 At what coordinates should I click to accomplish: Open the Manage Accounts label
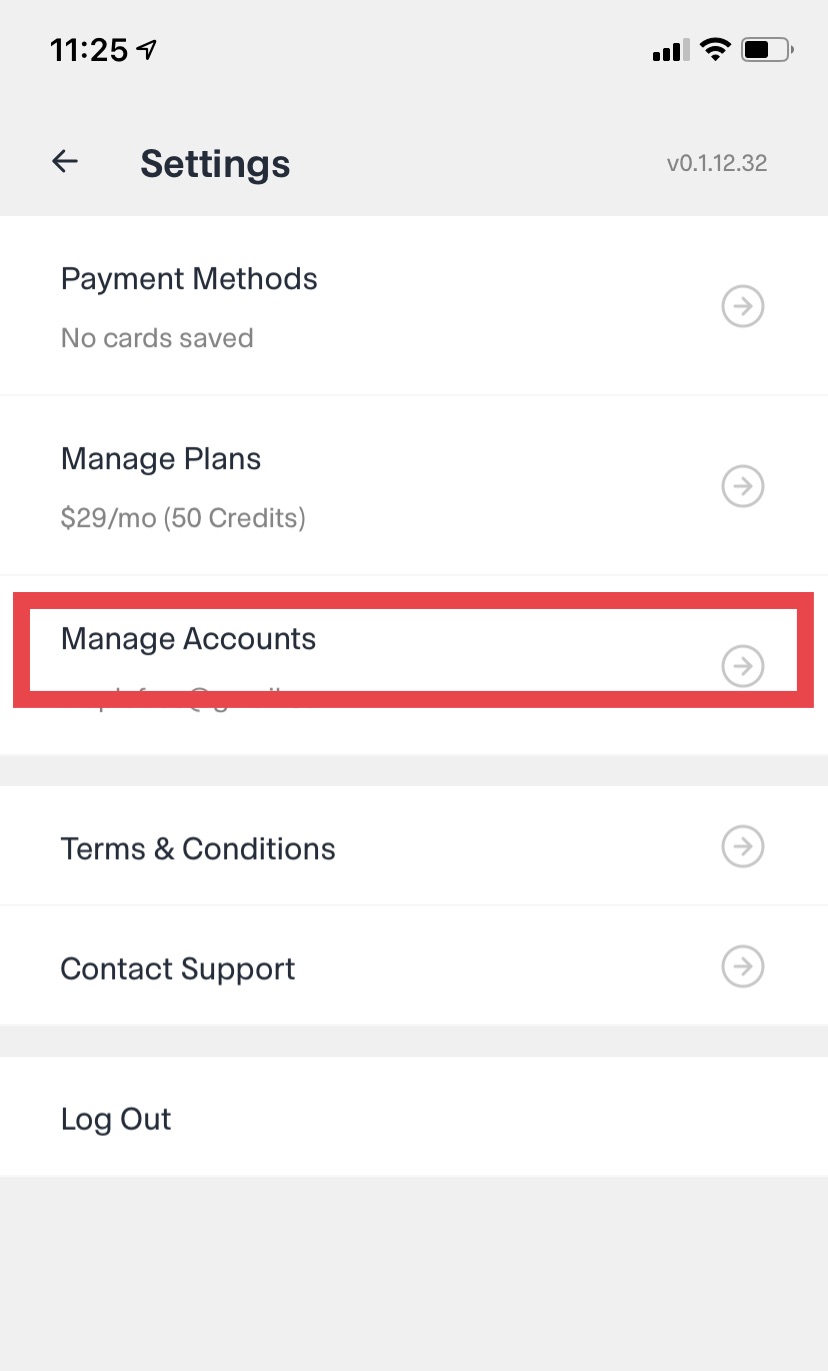(x=188, y=639)
